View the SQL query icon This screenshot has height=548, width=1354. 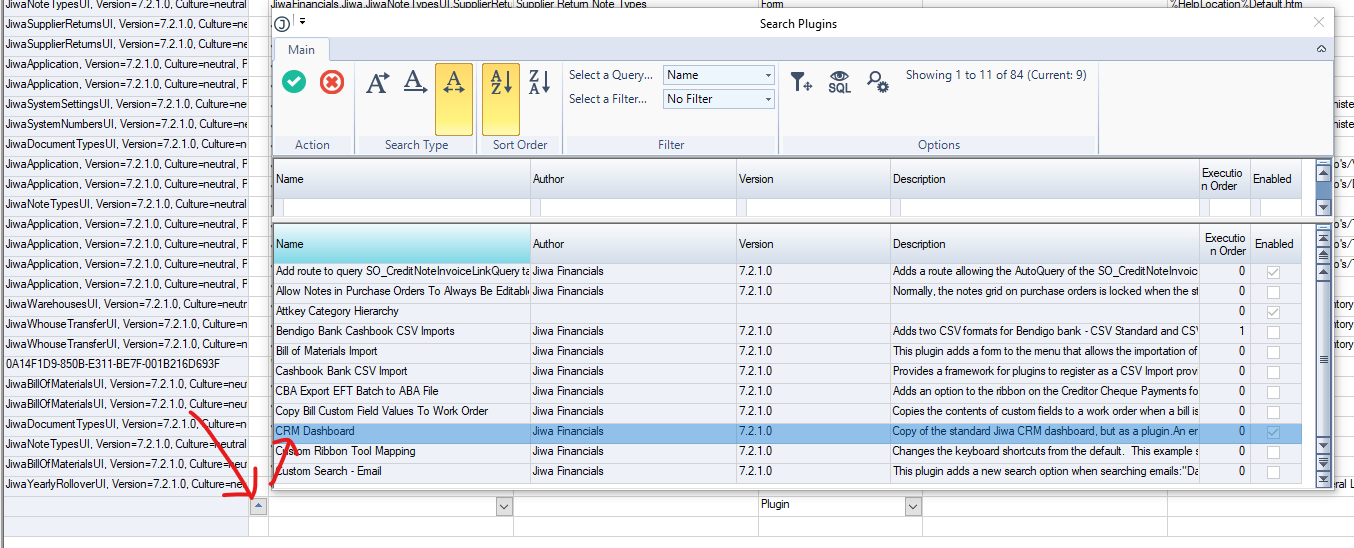coord(839,83)
